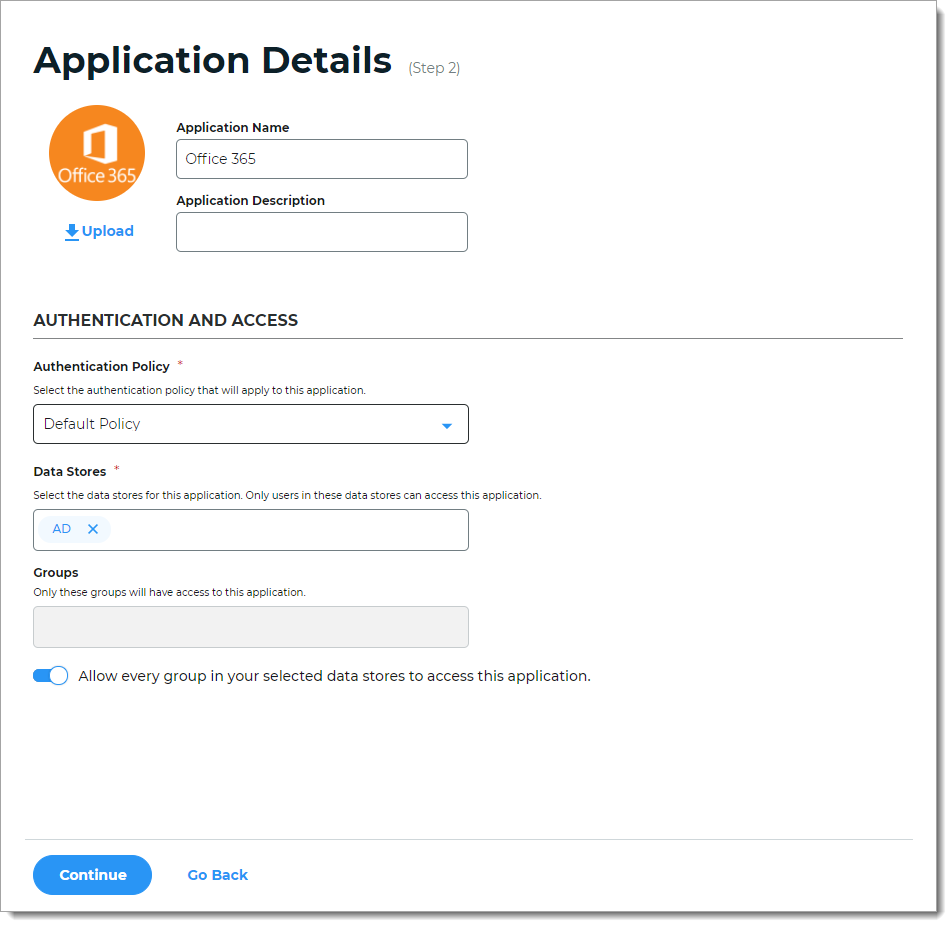This screenshot has width=952, height=927.
Task: Click the blue download arrow icon
Action: point(71,231)
